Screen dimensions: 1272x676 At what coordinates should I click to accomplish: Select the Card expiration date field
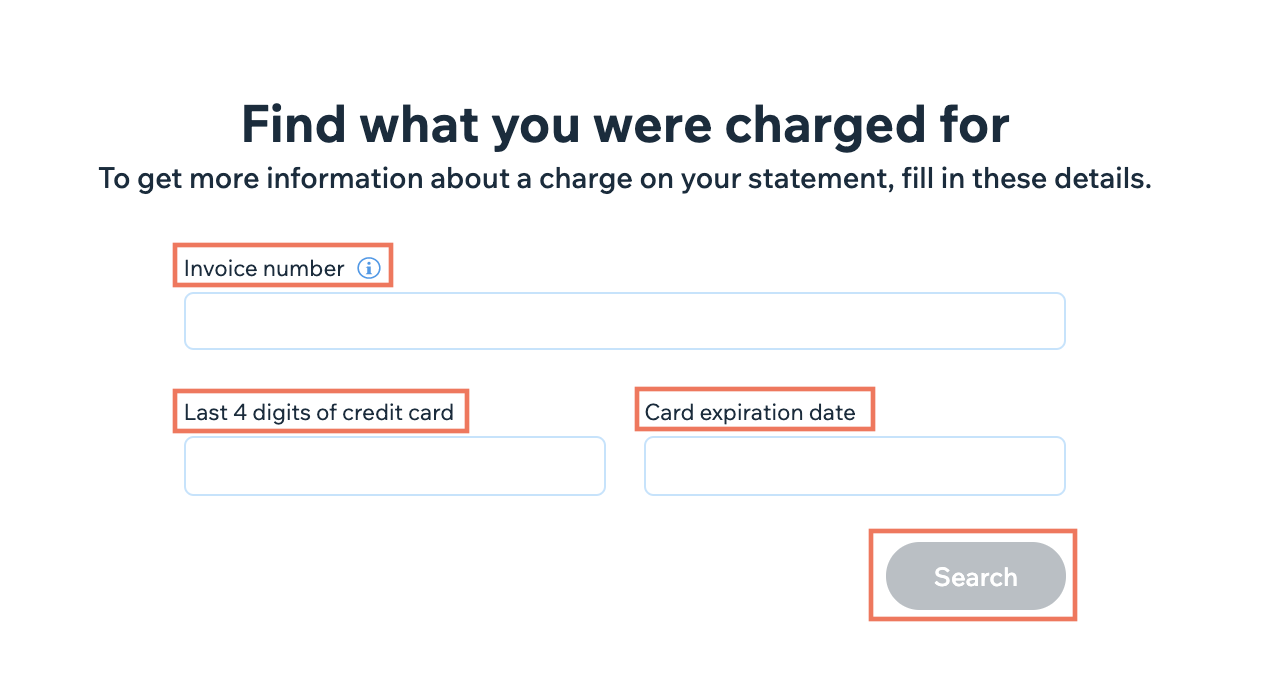coord(855,466)
